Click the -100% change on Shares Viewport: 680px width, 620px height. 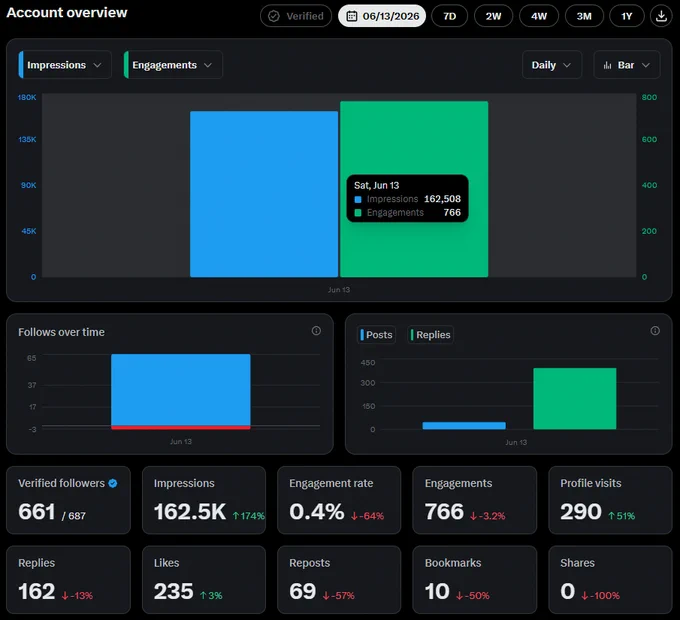coord(600,596)
